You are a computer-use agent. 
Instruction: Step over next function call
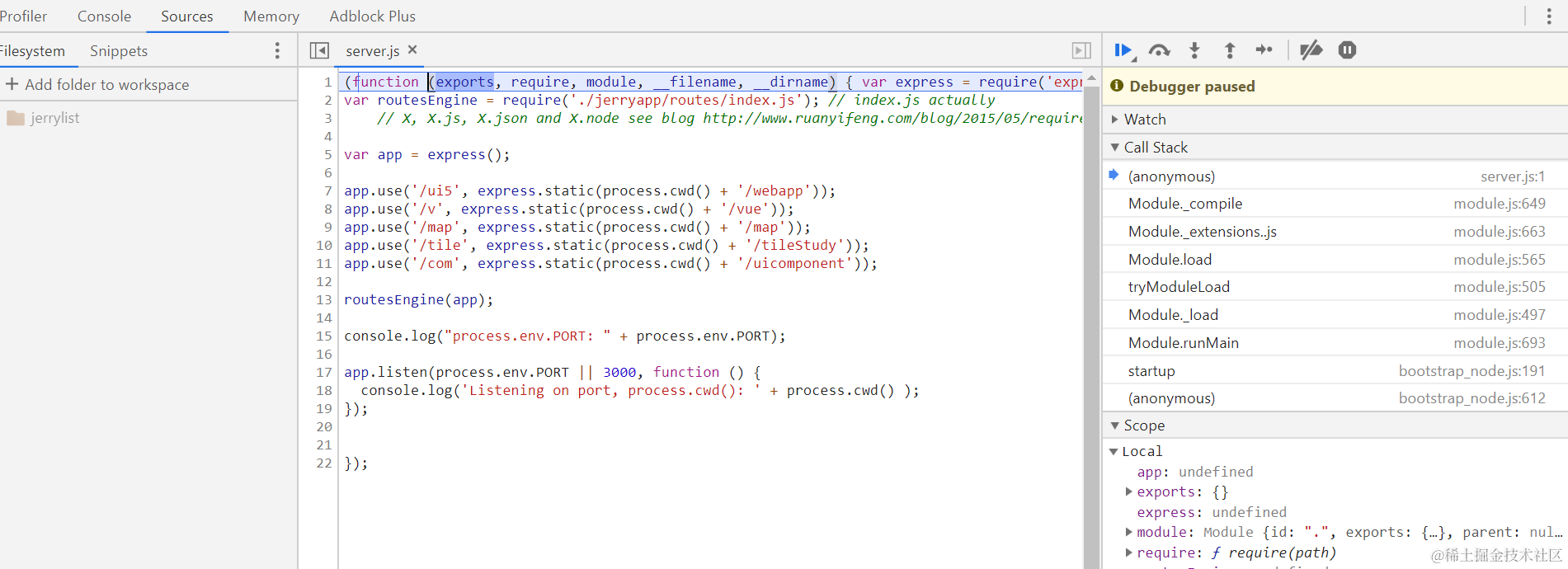click(1159, 50)
